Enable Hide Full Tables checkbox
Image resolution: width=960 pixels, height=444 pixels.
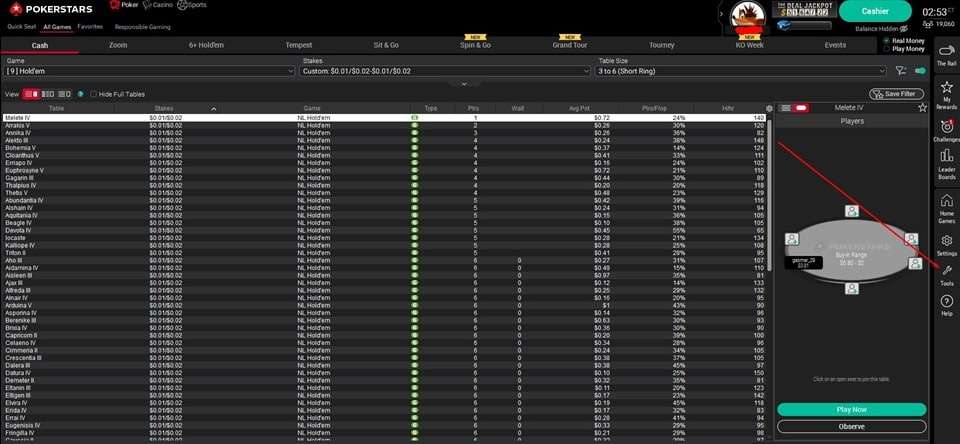click(x=94, y=94)
